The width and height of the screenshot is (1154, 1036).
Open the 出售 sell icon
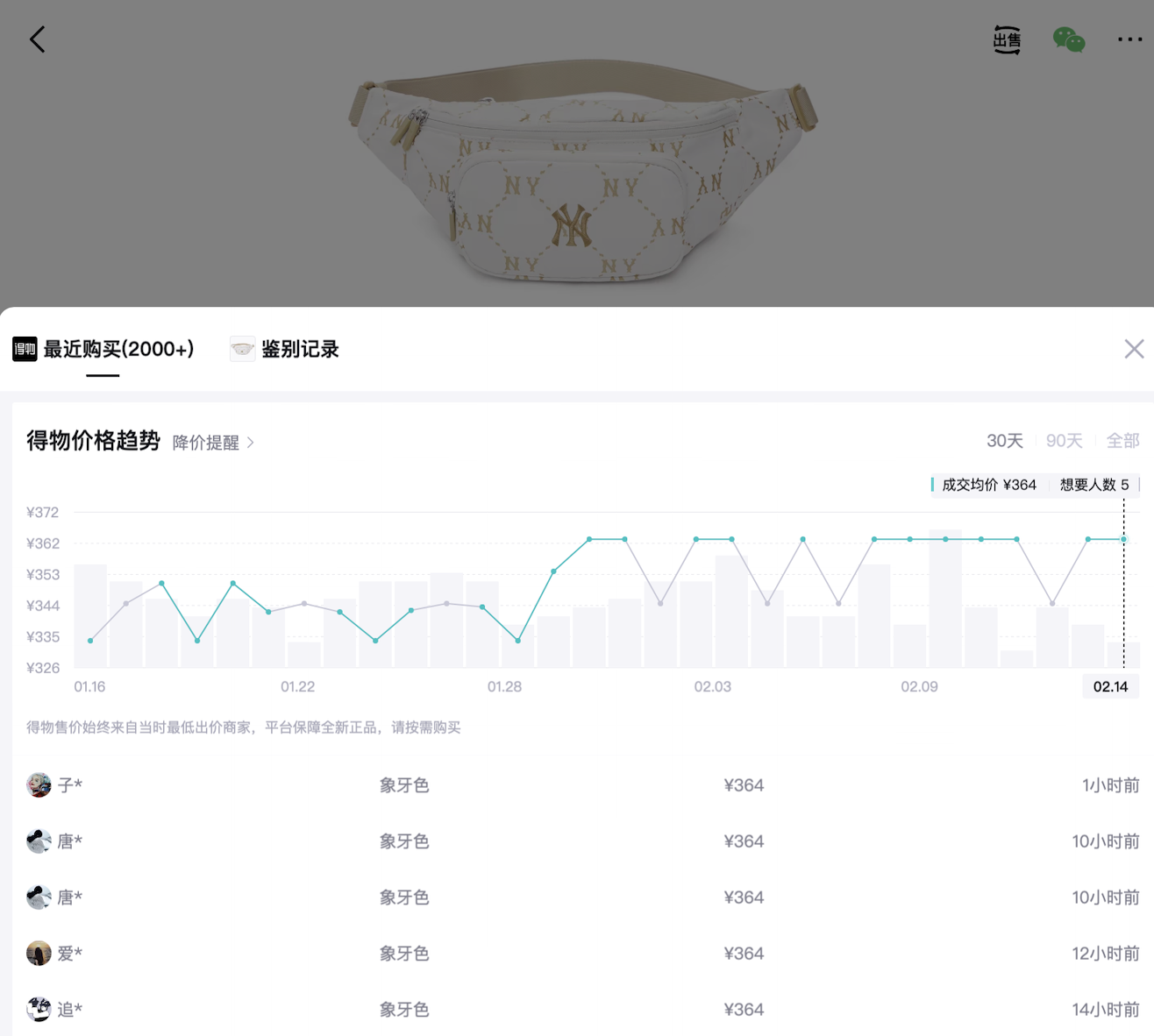(x=1007, y=40)
